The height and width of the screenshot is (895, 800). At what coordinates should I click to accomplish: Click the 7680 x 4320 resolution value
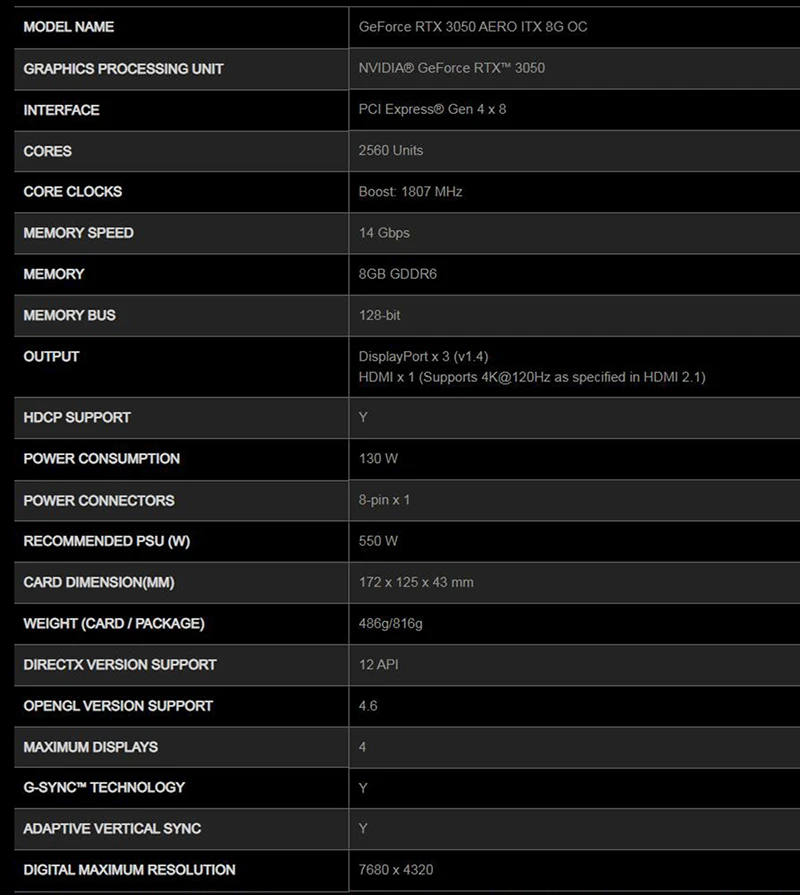(395, 870)
